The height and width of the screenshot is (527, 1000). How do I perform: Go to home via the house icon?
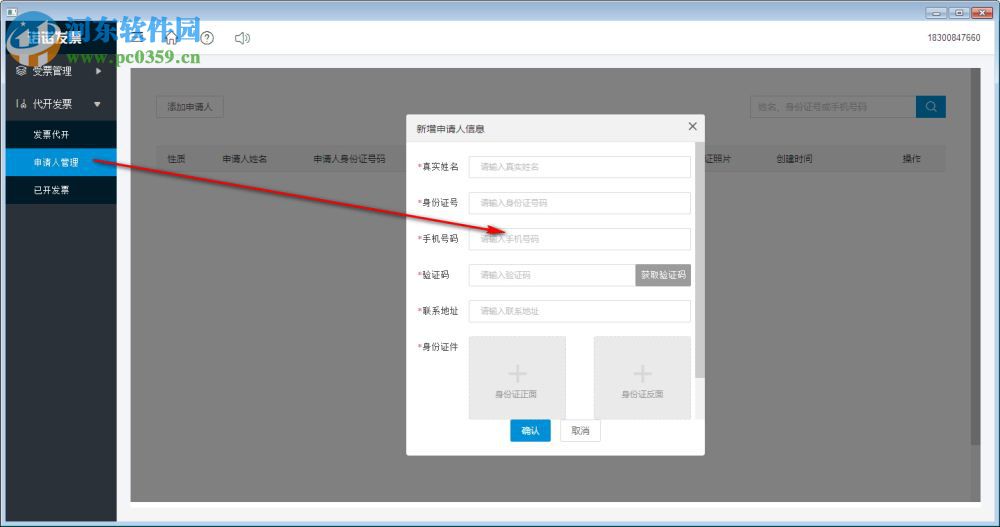(171, 38)
